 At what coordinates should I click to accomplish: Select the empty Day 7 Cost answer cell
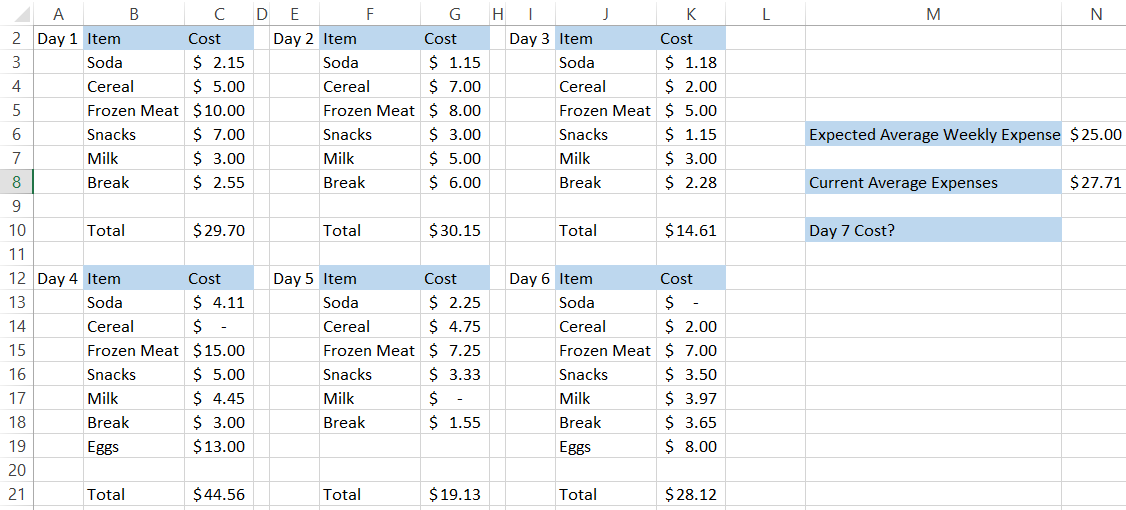1094,230
